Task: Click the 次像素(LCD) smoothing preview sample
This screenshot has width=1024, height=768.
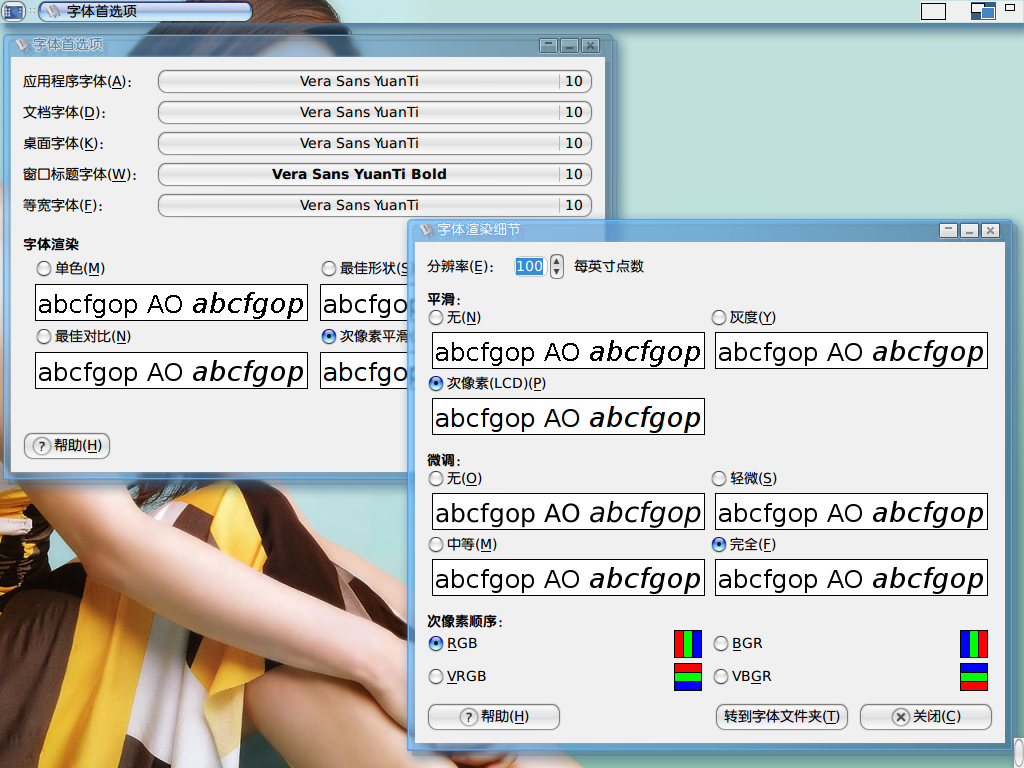Action: click(x=568, y=417)
